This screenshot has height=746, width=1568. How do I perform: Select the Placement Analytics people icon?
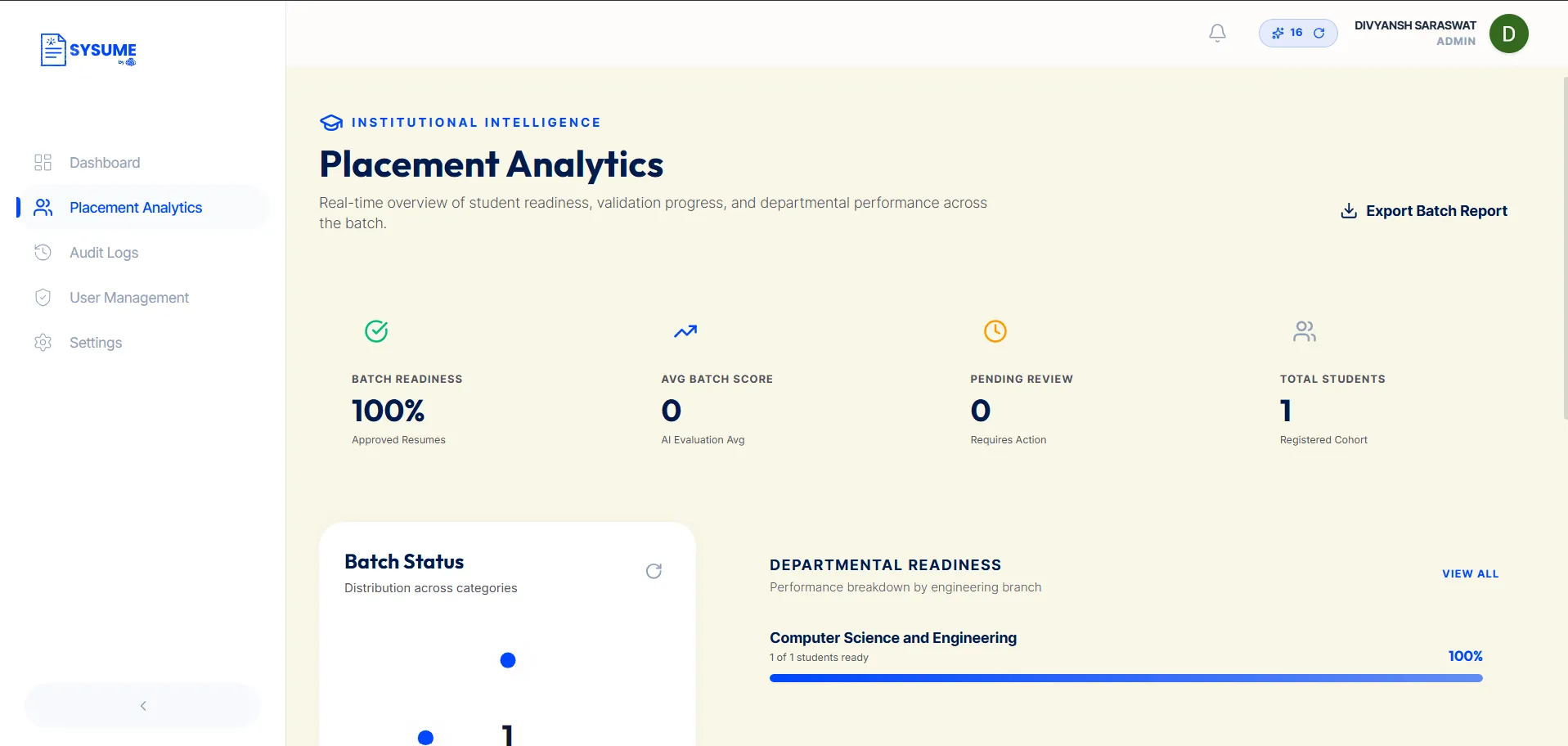[x=43, y=207]
